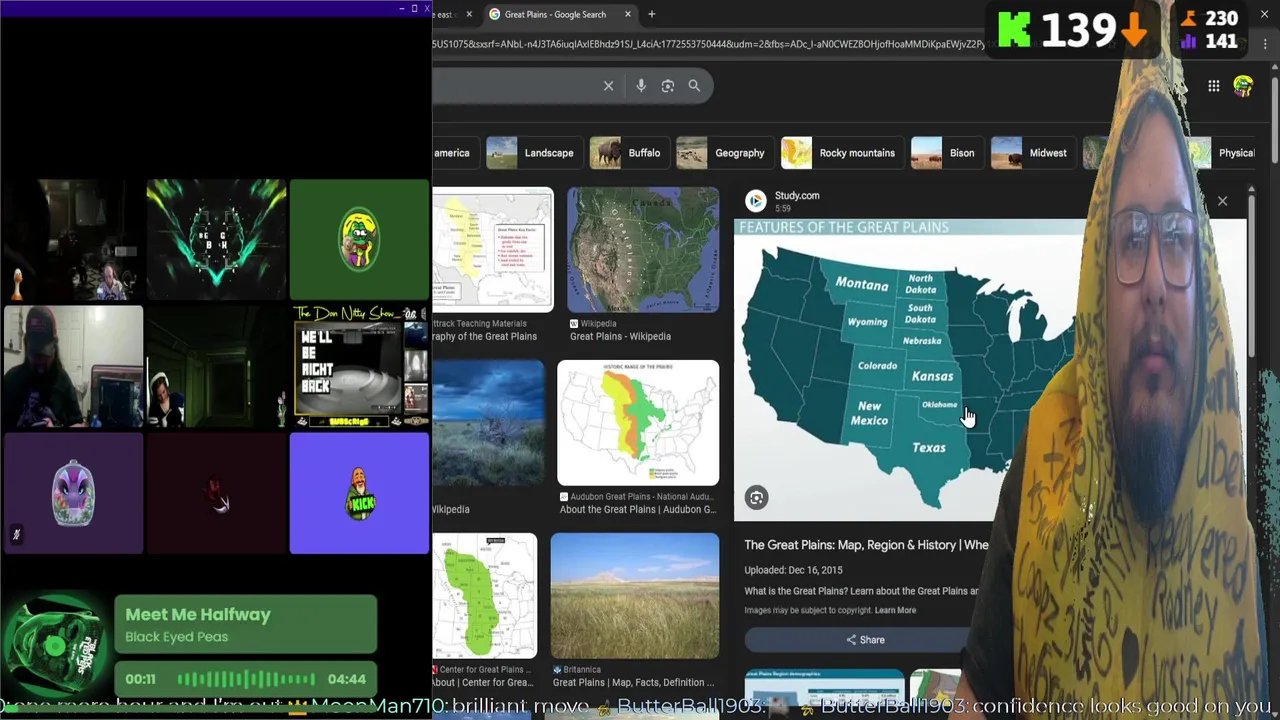Click the spinning album art disc
The image size is (1280, 720).
57,647
